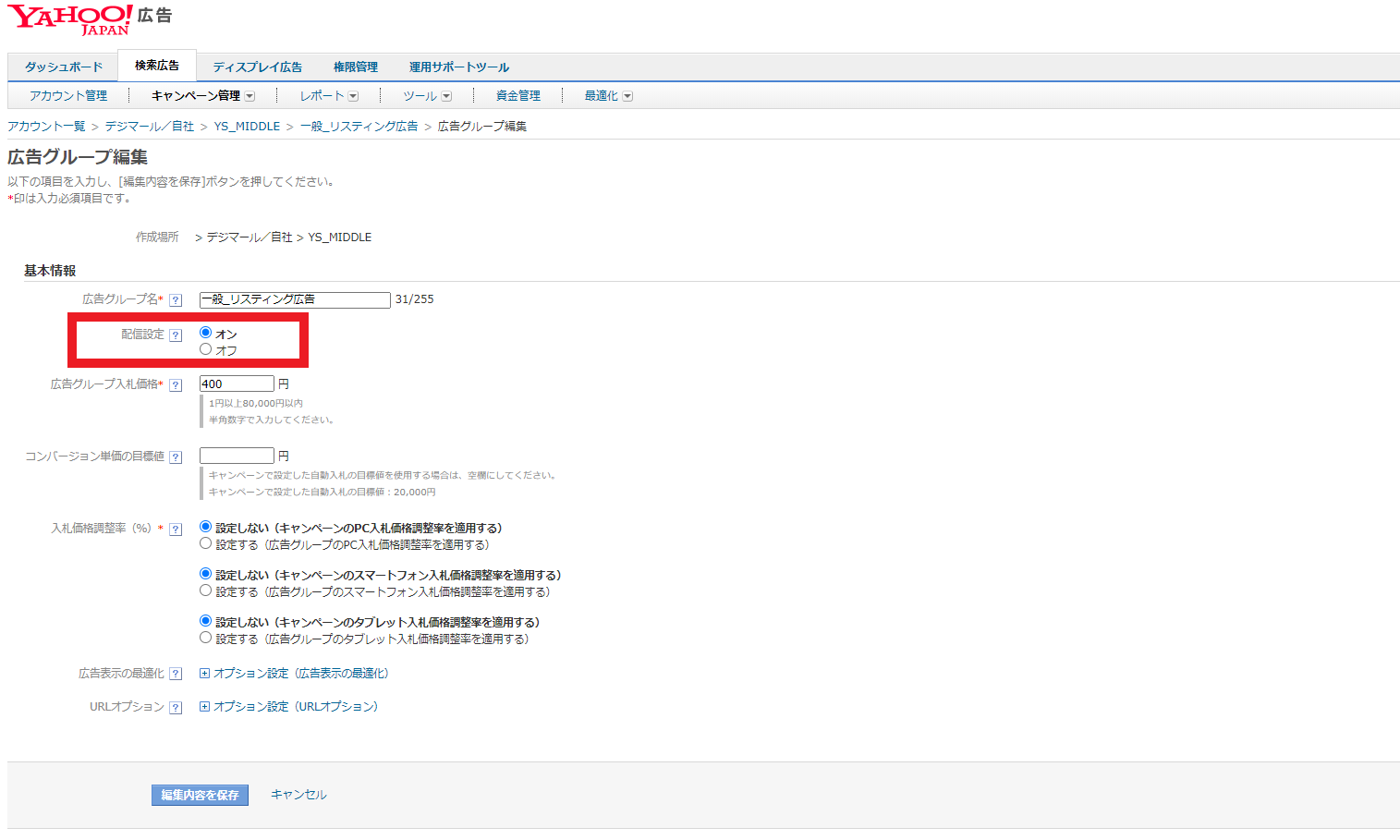
Task: Click the 広告グループ名 text field
Action: pyautogui.click(x=295, y=300)
